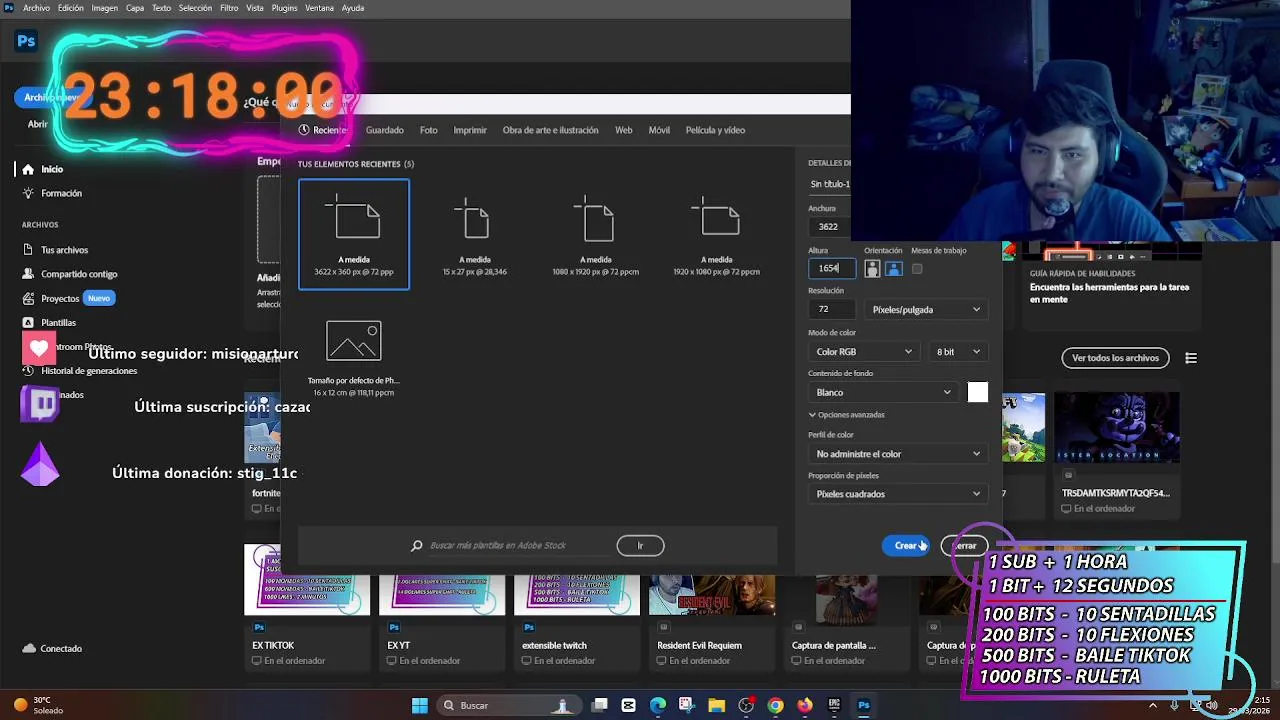Click the Ir button for Adobe Stock search

coord(640,545)
